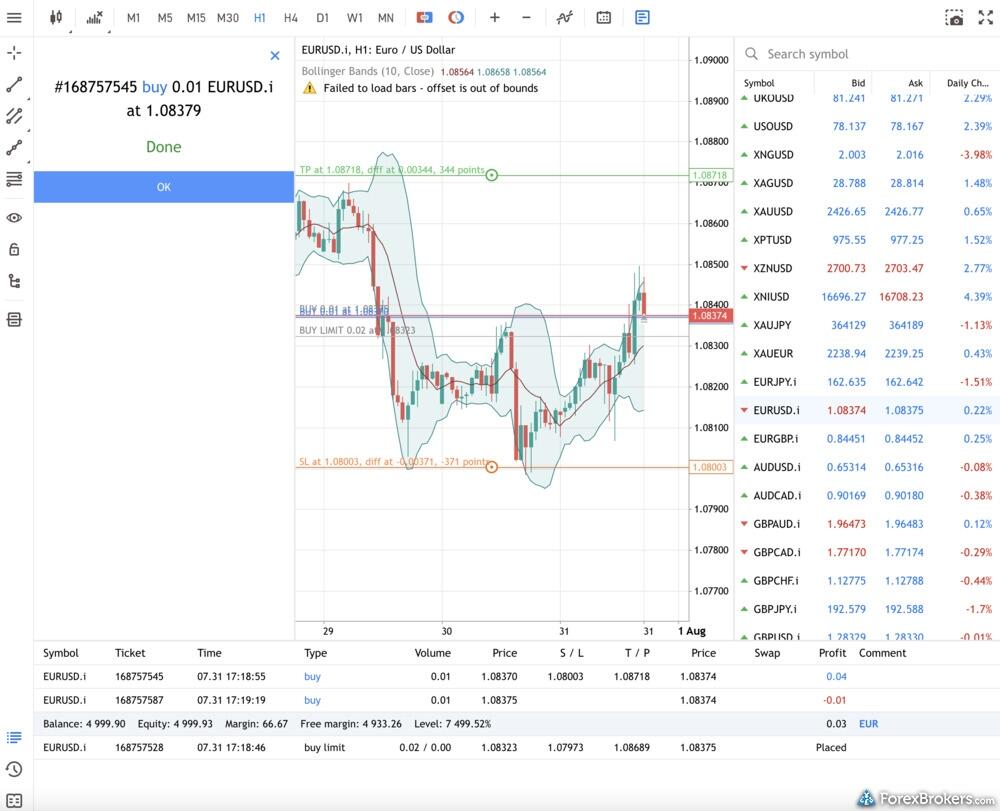1000x811 pixels.
Task: Expand the trend line tools flyout
Action: click(x=14, y=85)
